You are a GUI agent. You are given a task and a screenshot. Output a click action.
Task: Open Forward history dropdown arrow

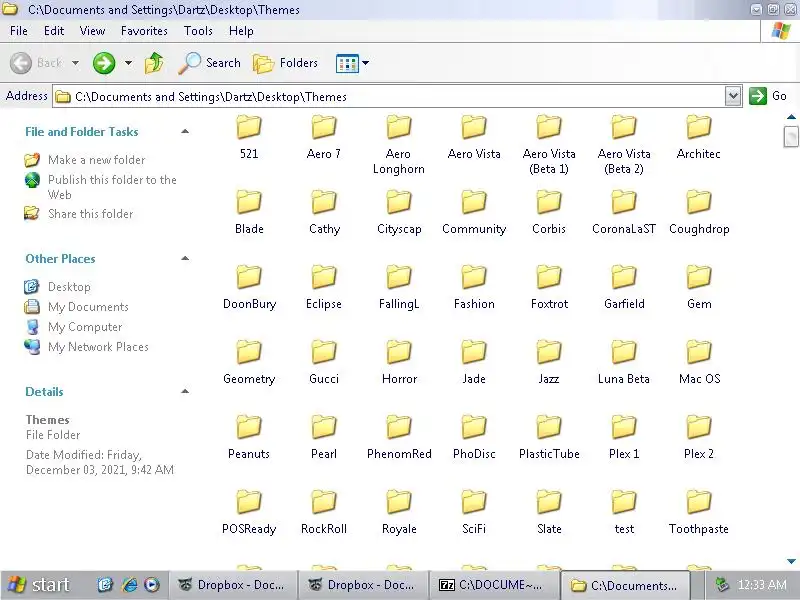[128, 63]
